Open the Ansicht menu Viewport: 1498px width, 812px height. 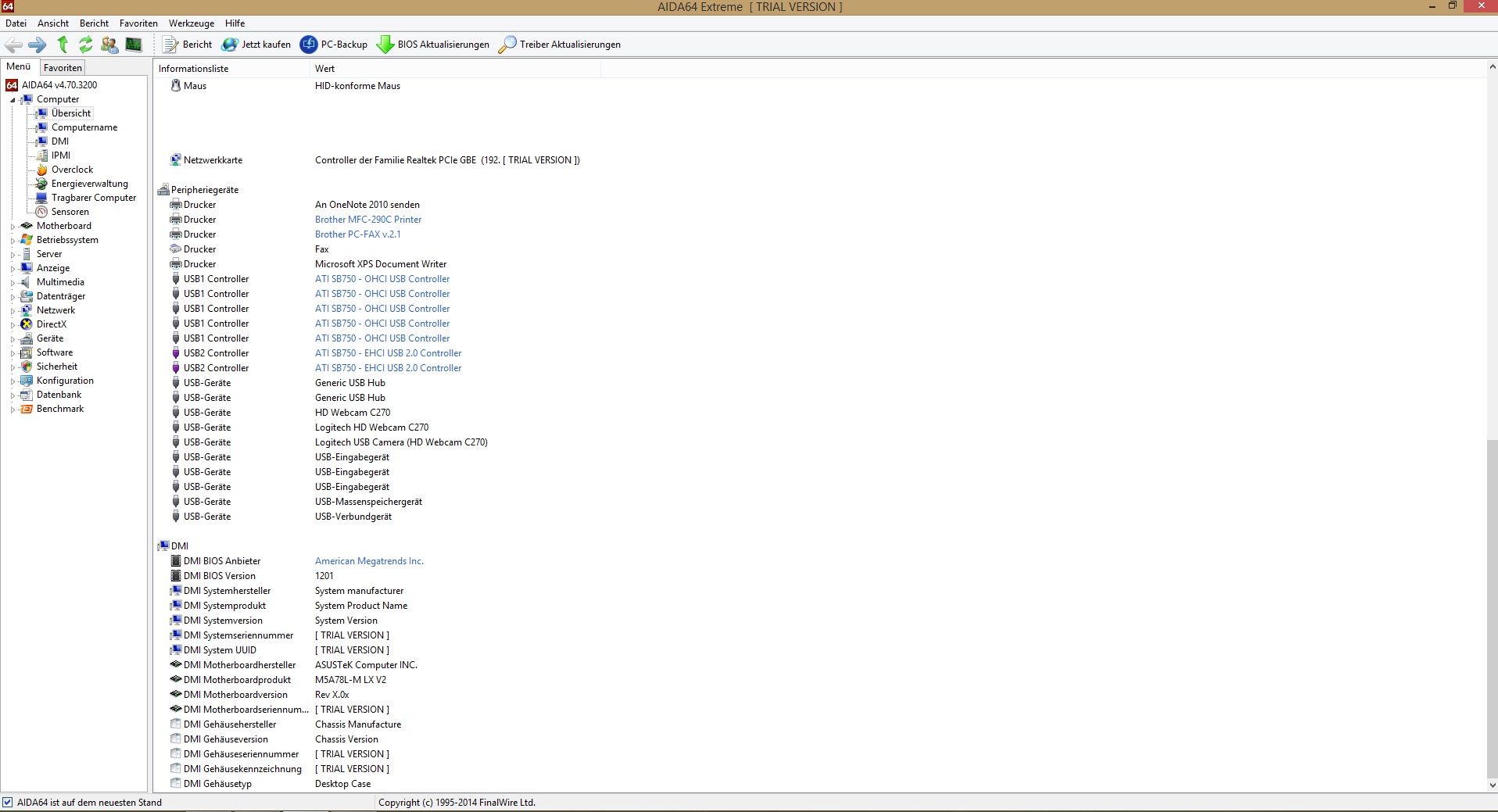point(53,23)
